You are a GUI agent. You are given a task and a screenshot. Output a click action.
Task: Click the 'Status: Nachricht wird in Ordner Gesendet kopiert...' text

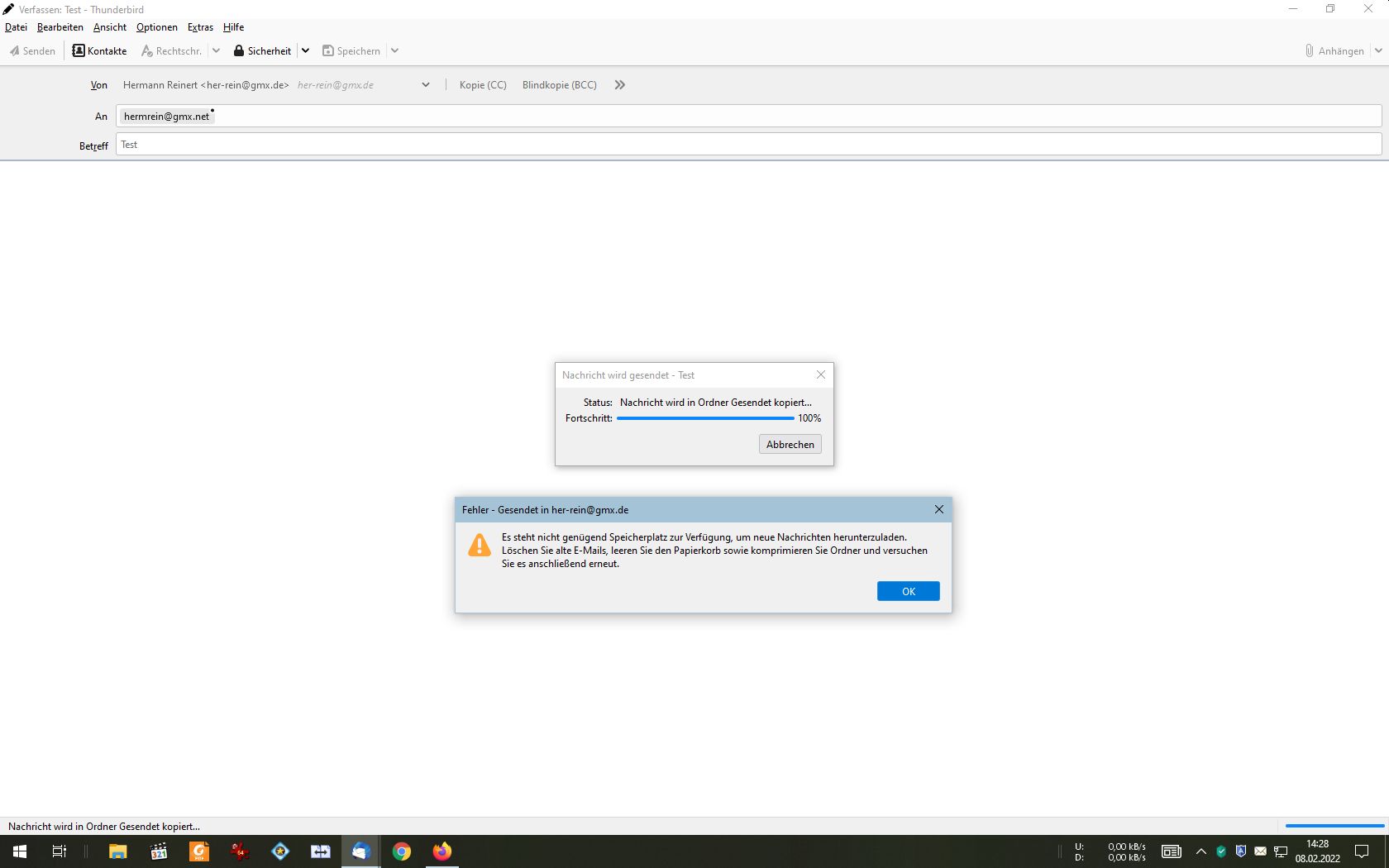tap(698, 403)
